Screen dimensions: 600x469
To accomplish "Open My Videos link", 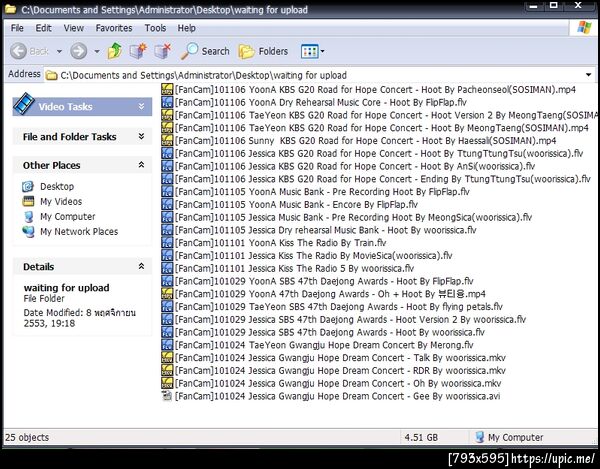I will pyautogui.click(x=61, y=202).
